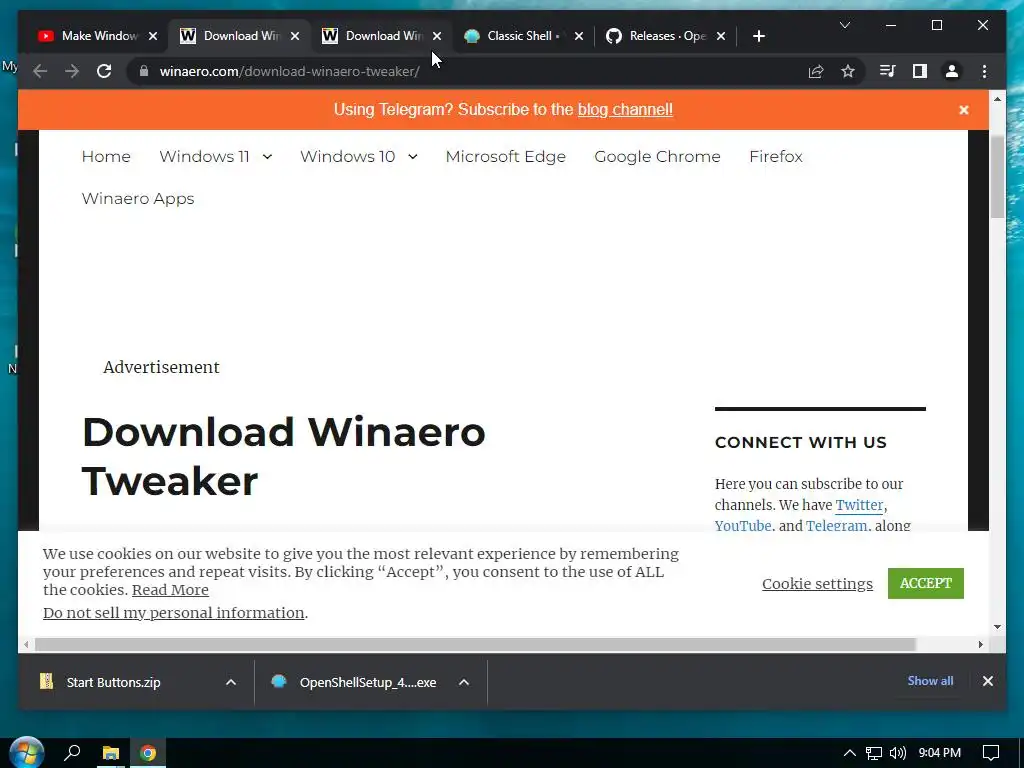Open volume icon in system tray

(897, 753)
